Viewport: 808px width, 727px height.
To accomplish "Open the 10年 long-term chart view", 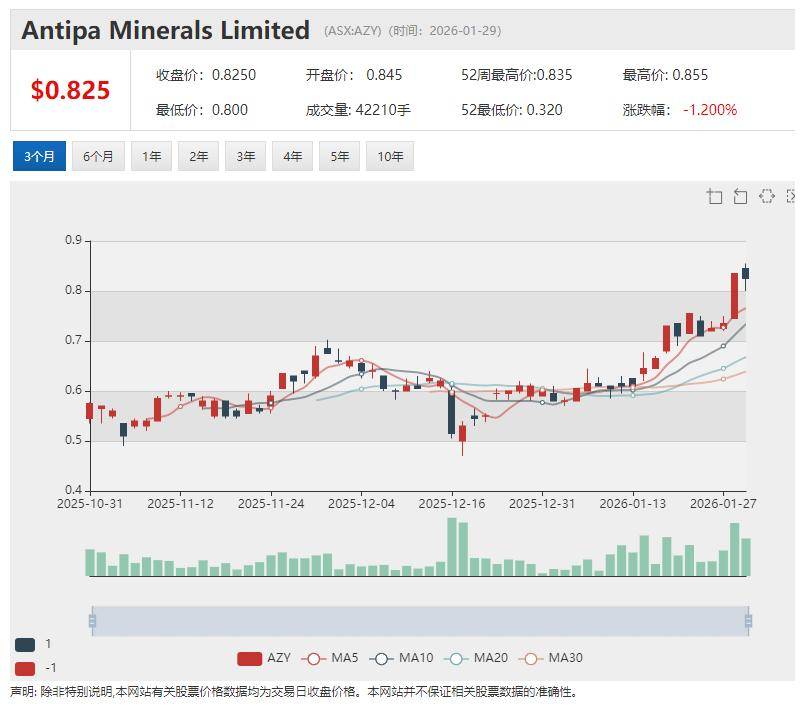I will click(390, 156).
